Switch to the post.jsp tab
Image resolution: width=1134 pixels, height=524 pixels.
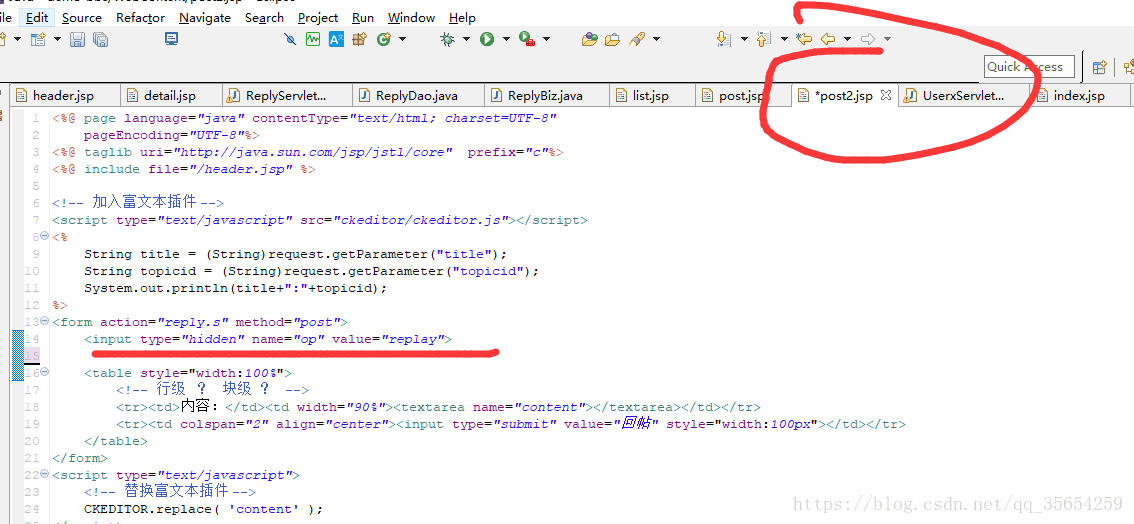pos(741,95)
